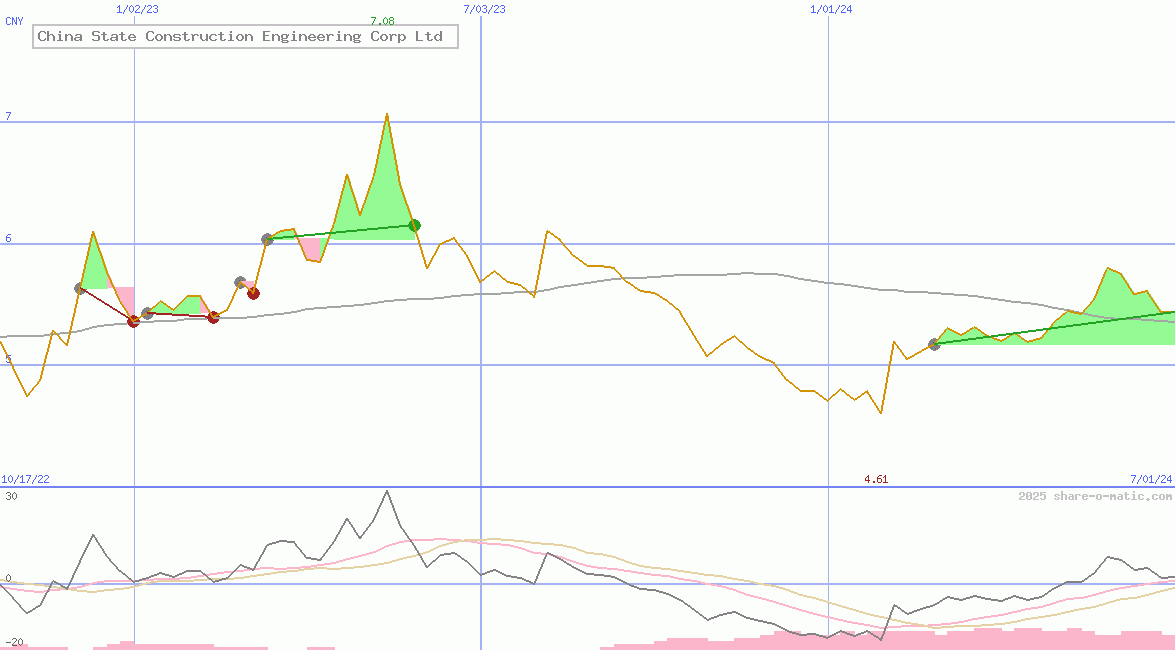This screenshot has width=1175, height=650.
Task: Click the leftmost gray dot below the first price spike
Action: click(80, 288)
